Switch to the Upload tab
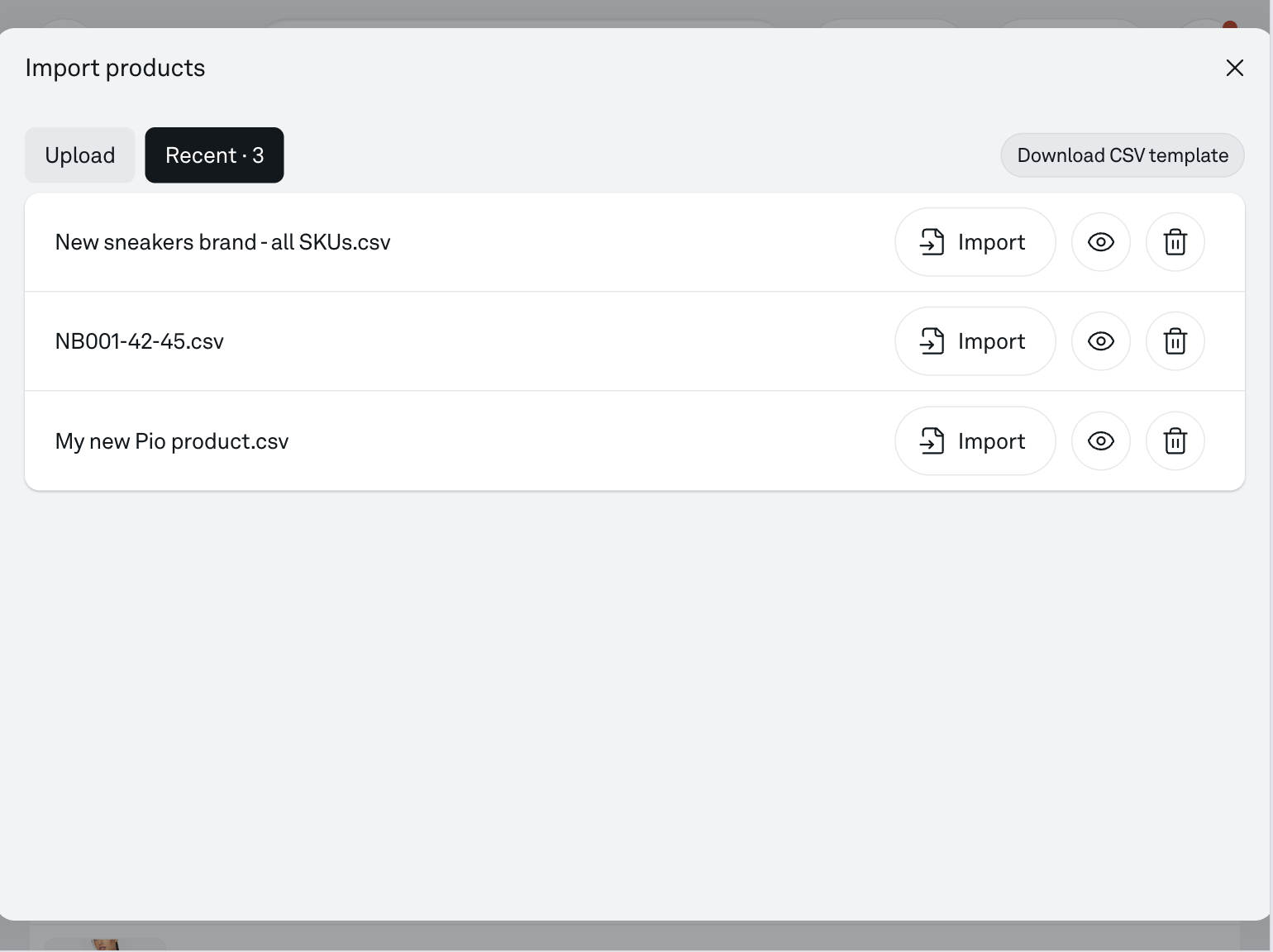Viewport: 1273px width, 952px height. pos(80,155)
